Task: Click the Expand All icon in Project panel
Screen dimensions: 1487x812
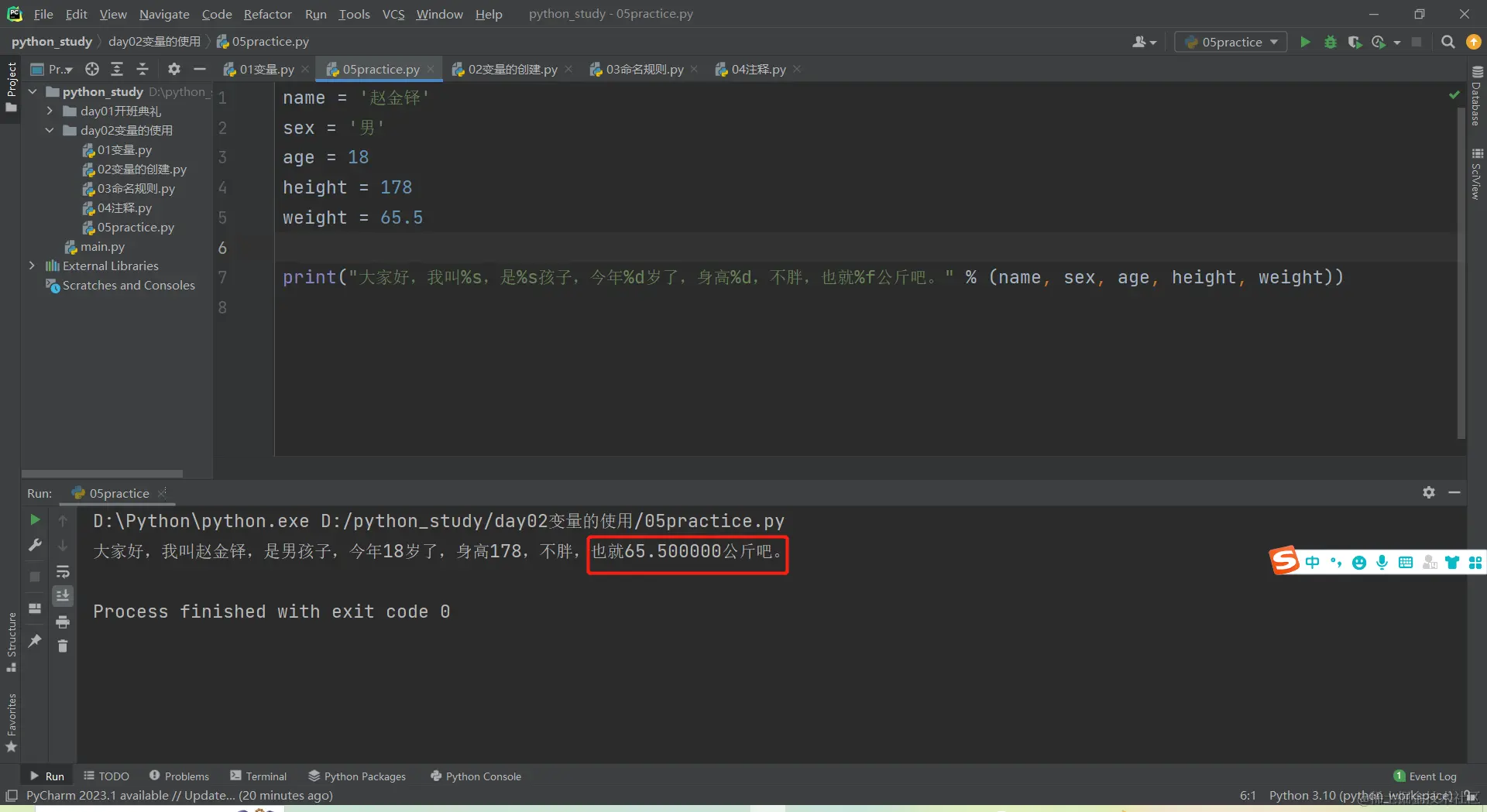Action: [x=117, y=69]
